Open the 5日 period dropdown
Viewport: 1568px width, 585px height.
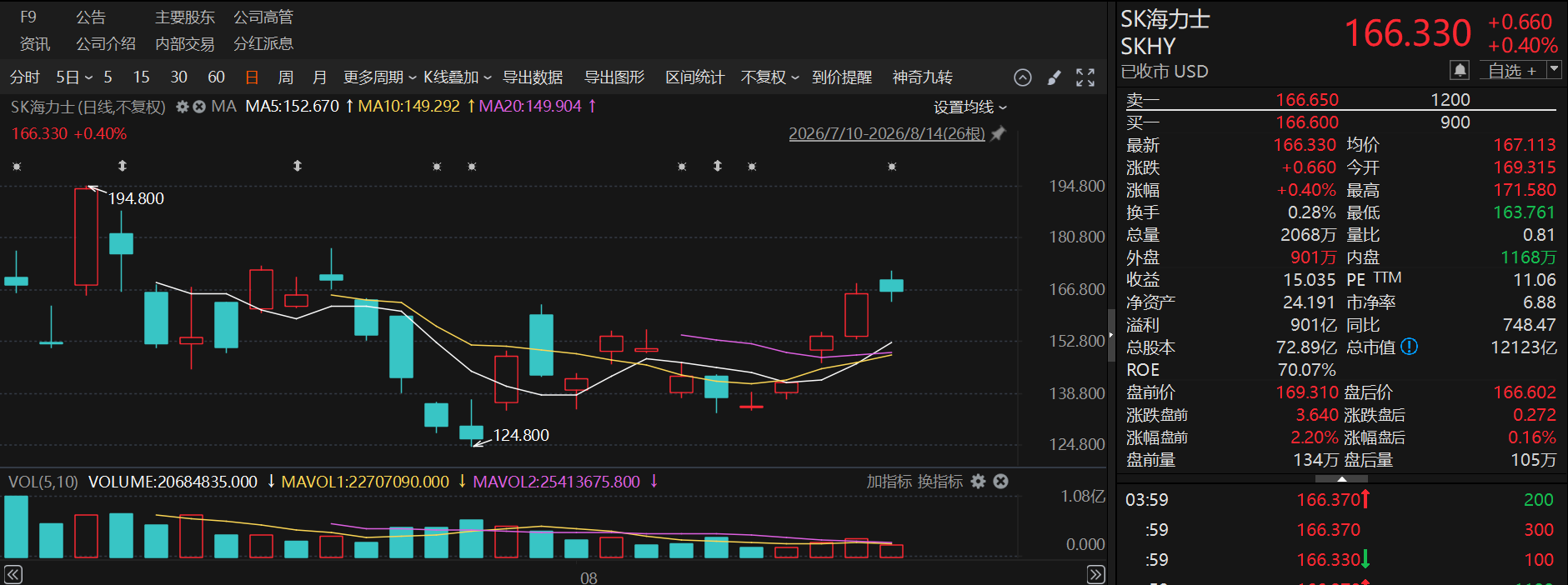74,77
